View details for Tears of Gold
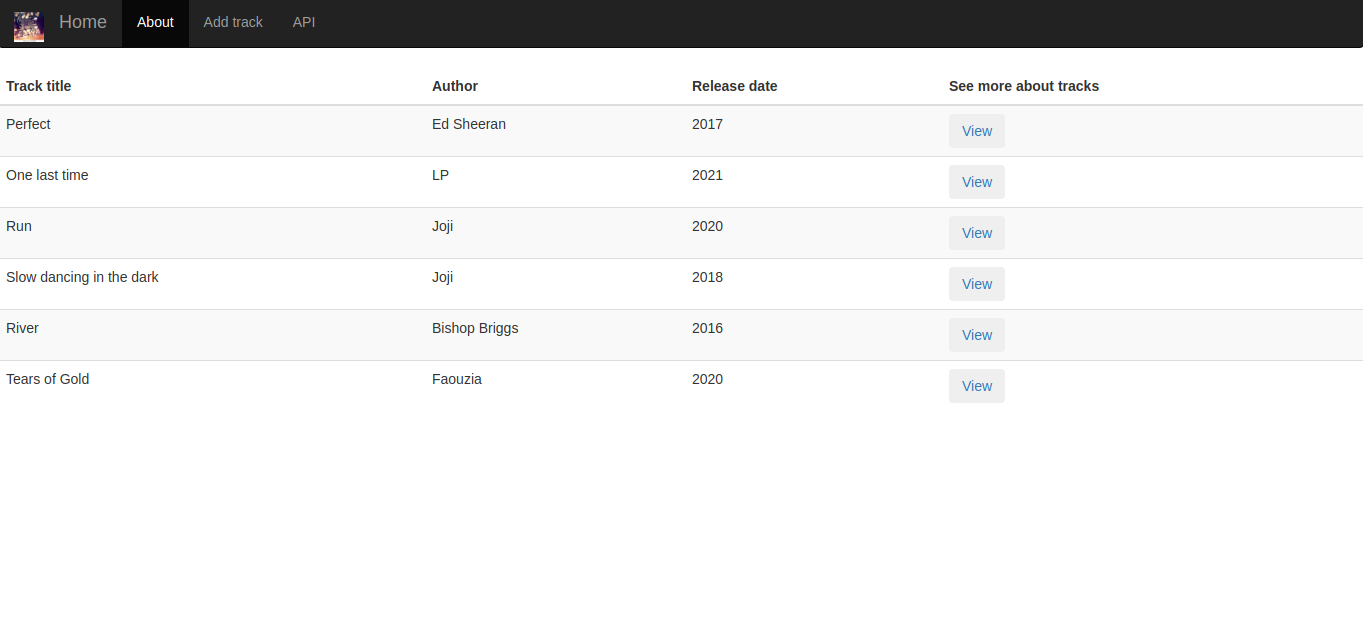The height and width of the screenshot is (643, 1363). tap(977, 386)
